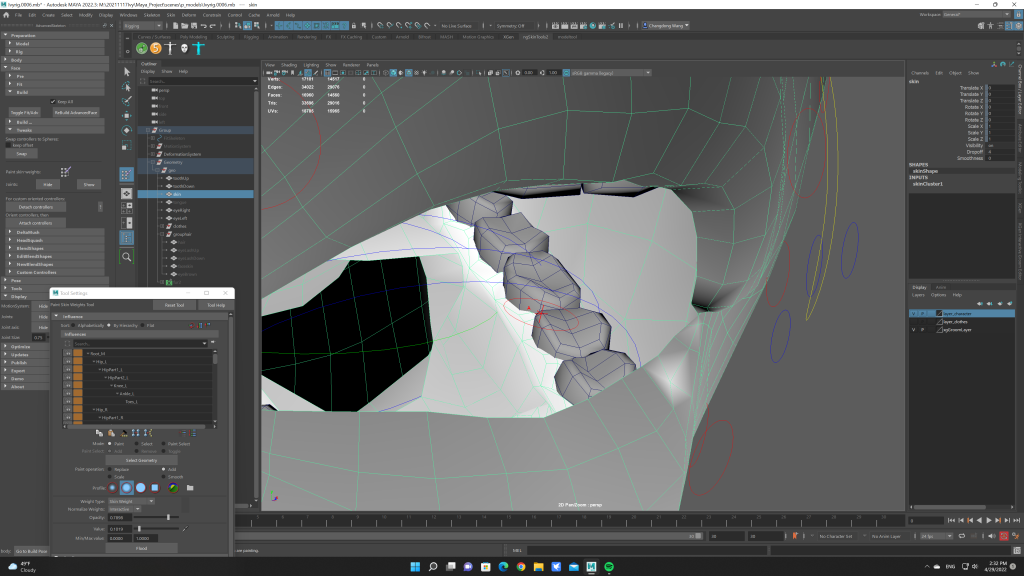Open Spotify from the Windows taskbar
1024x576 pixels.
(611, 567)
